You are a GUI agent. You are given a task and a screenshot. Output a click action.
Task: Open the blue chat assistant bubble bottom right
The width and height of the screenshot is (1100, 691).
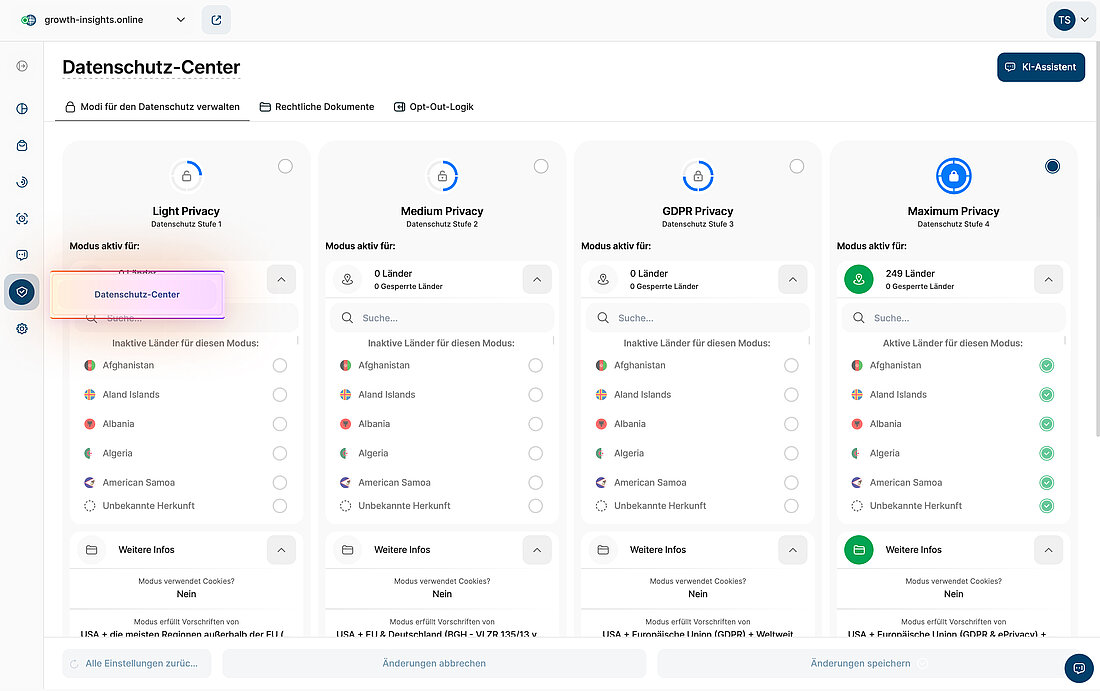click(1078, 668)
